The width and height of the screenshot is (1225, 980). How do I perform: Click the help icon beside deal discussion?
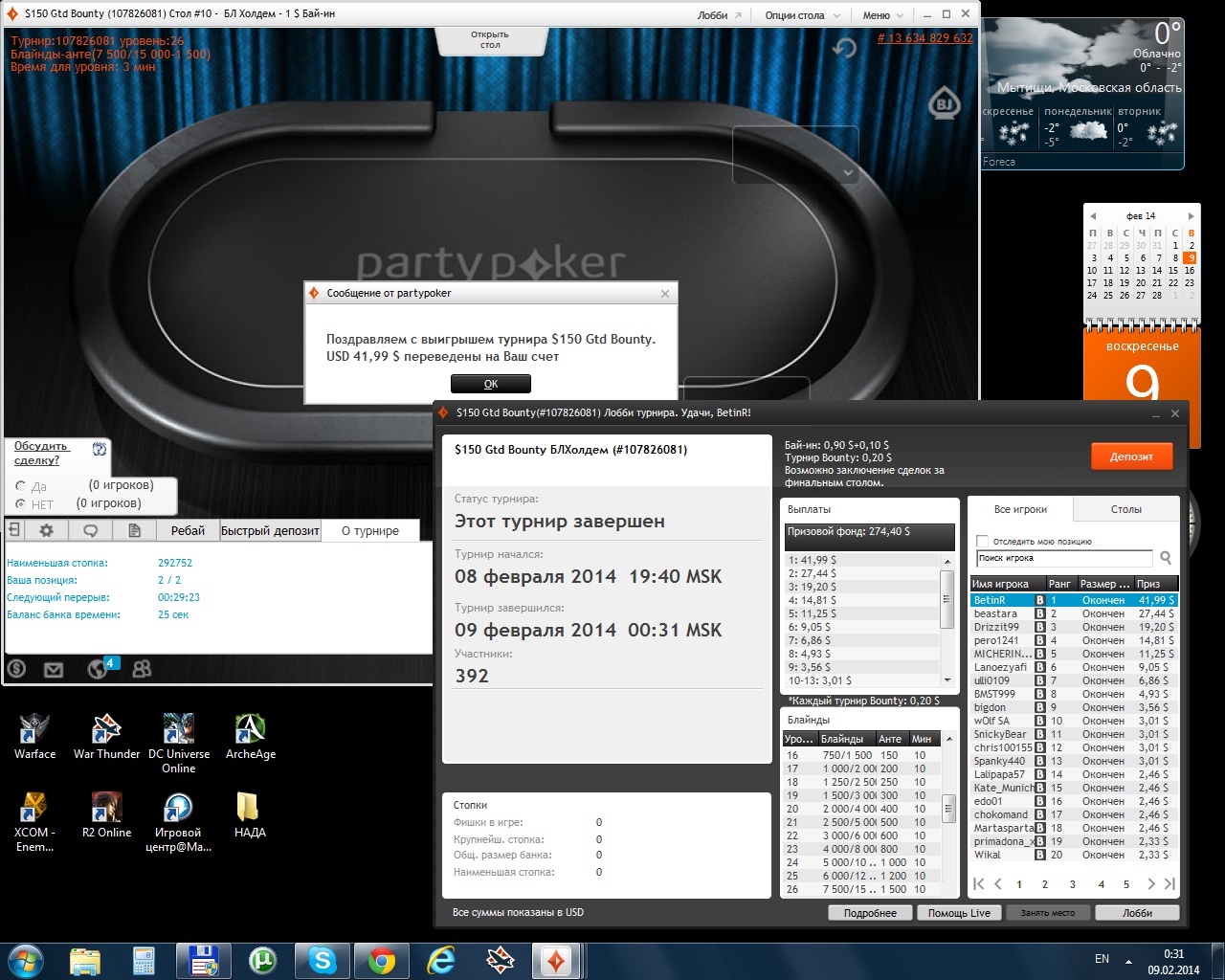click(99, 449)
